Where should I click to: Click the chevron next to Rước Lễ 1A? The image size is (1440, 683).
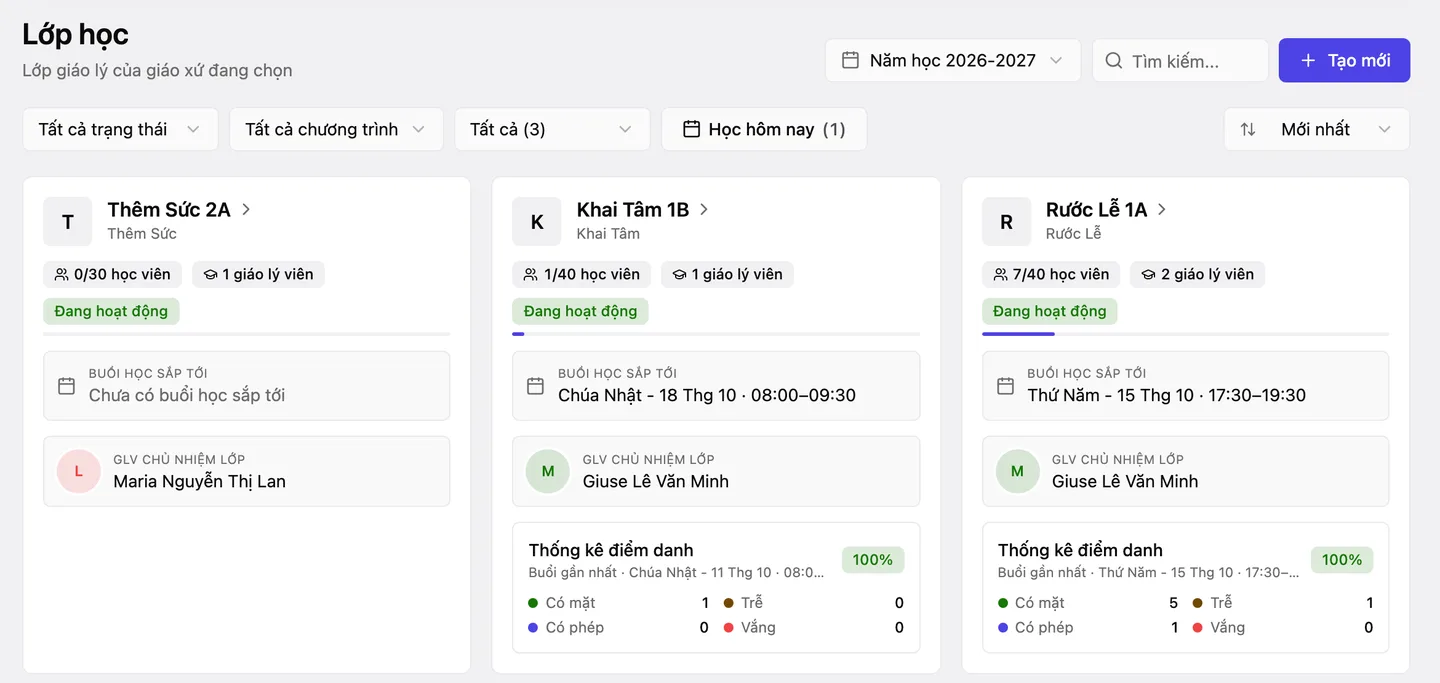tap(1162, 209)
